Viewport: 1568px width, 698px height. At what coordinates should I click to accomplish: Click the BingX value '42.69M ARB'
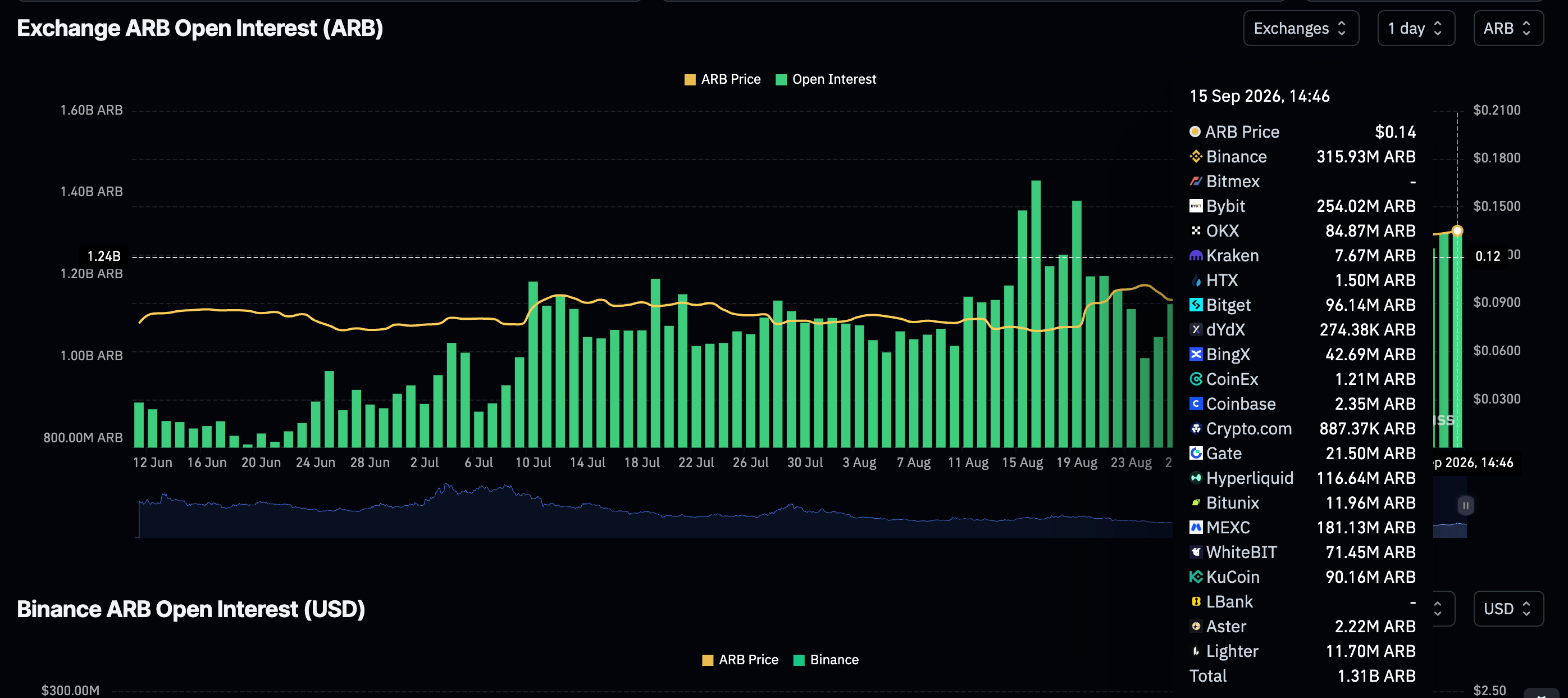tap(1370, 355)
